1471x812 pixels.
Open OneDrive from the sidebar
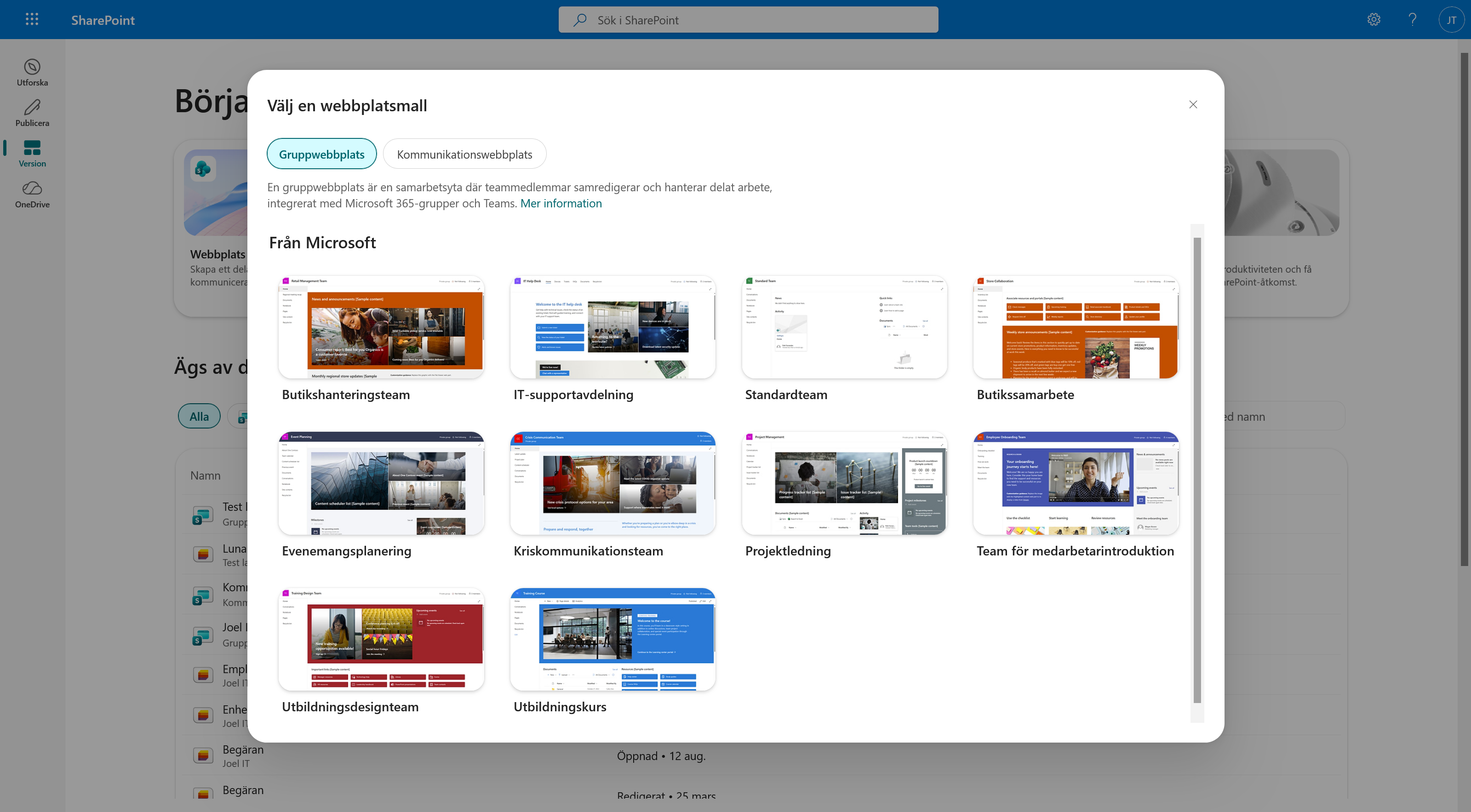(32, 194)
